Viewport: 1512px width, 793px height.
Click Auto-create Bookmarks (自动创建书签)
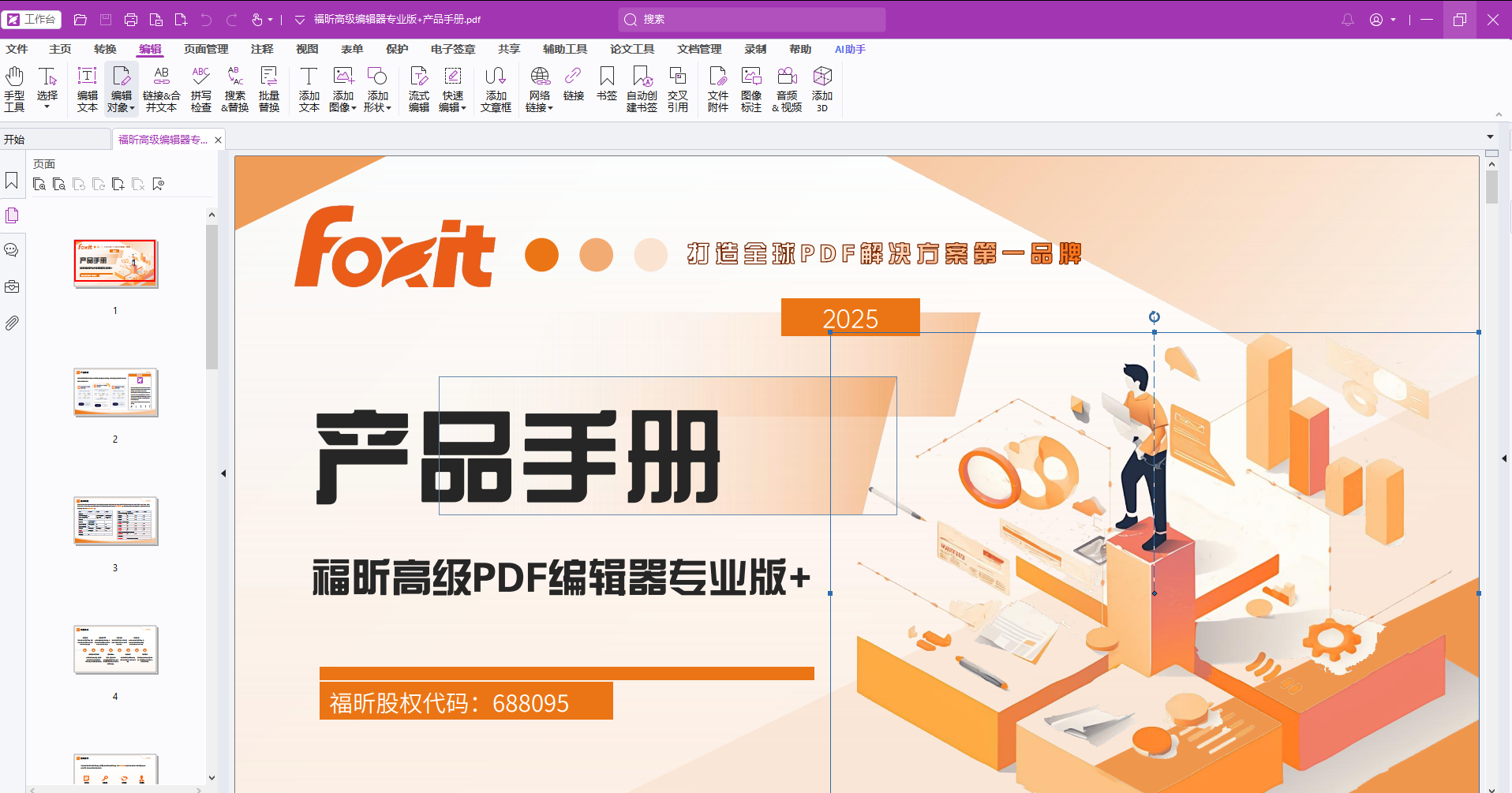click(x=642, y=89)
